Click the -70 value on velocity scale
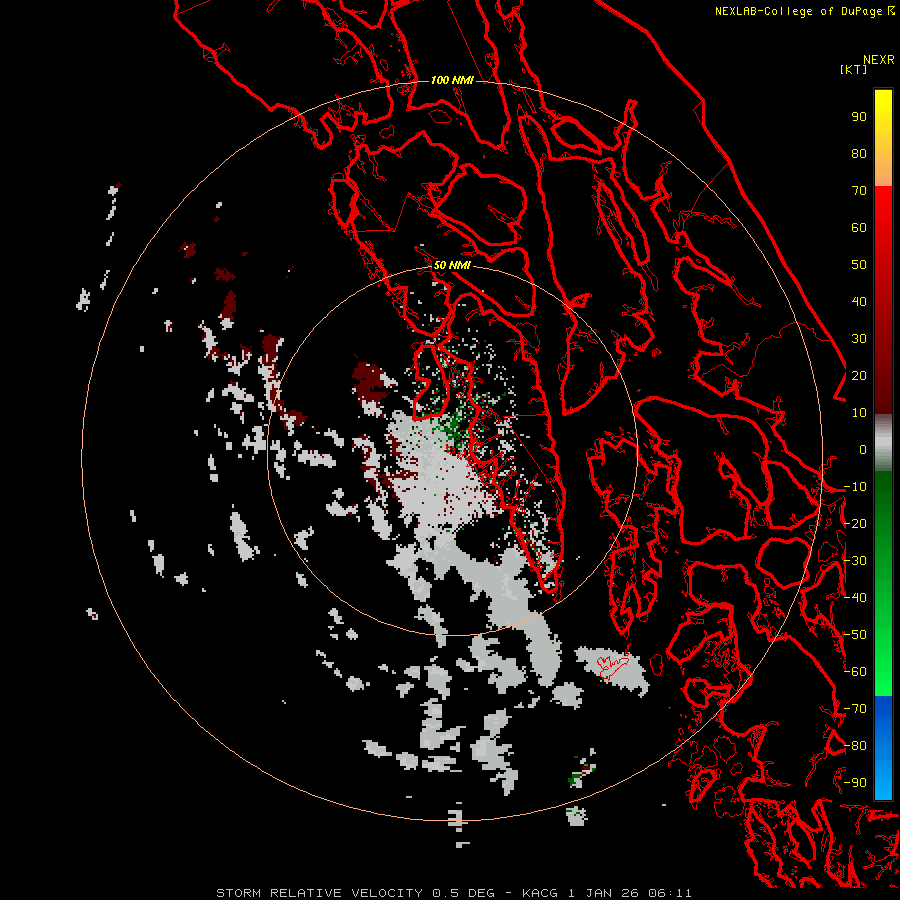Screen dimensions: 900x900 click(x=855, y=709)
